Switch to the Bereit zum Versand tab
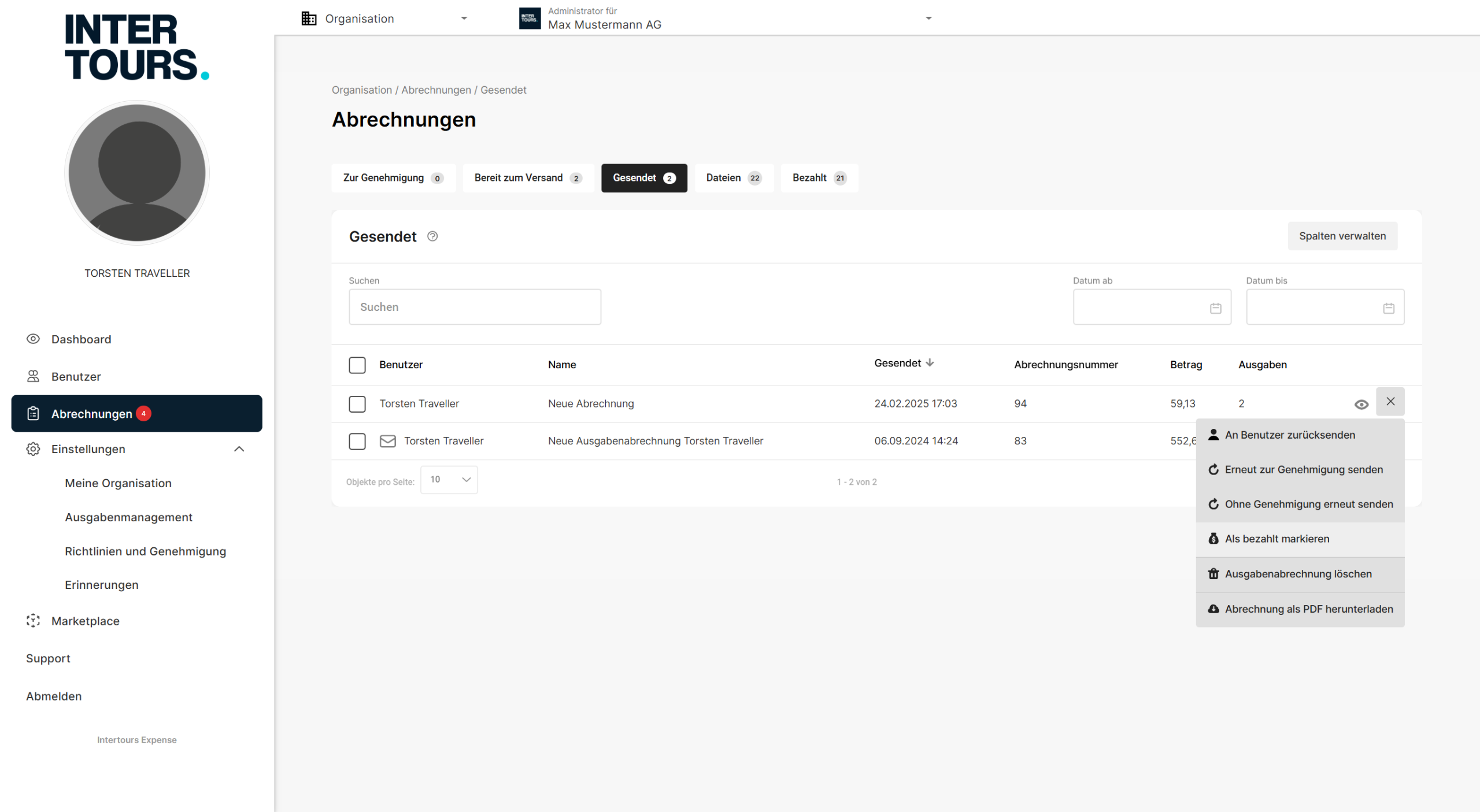The height and width of the screenshot is (812, 1480). tap(527, 178)
